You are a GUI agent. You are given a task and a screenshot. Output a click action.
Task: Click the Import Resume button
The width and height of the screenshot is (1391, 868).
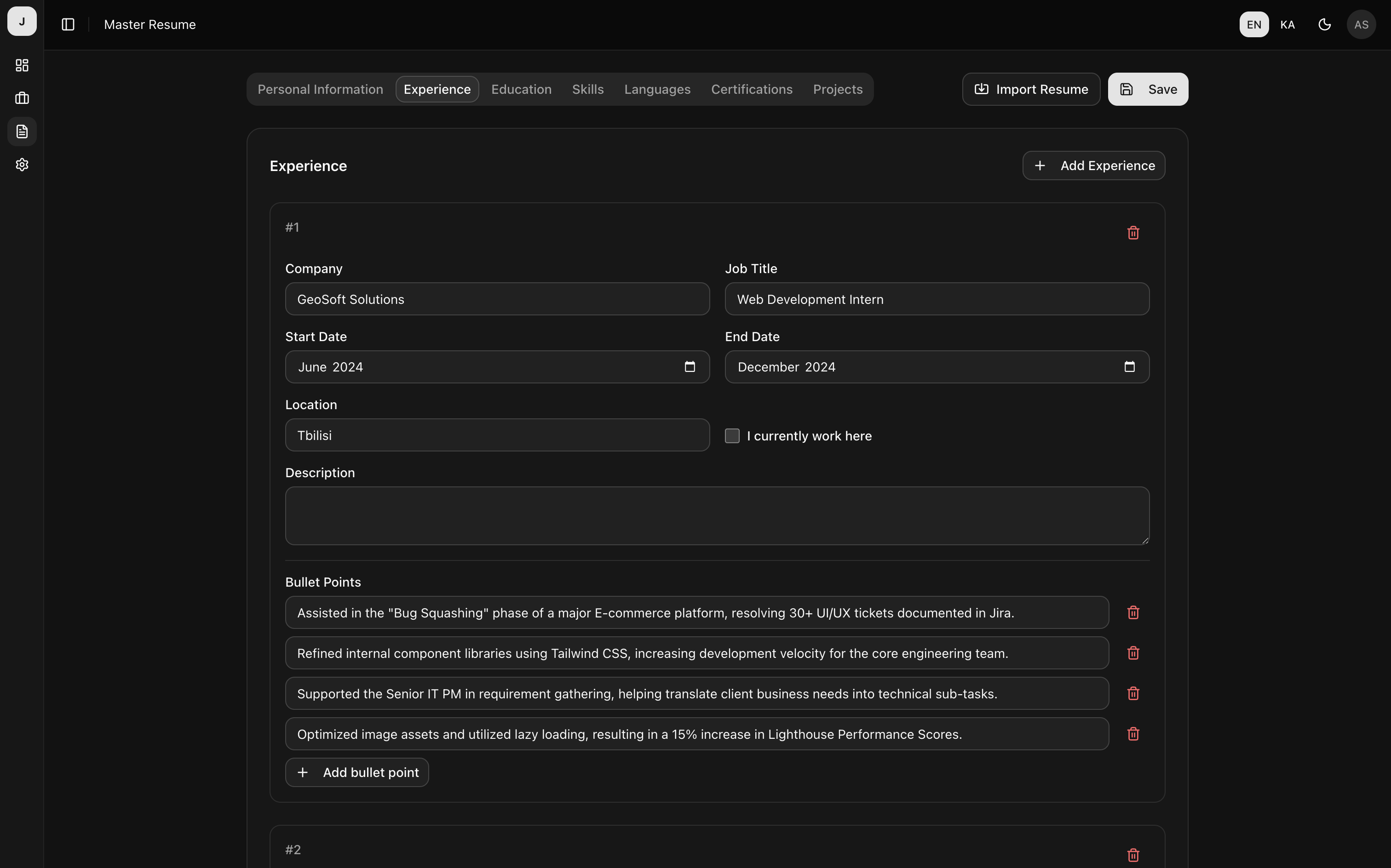[1031, 90]
